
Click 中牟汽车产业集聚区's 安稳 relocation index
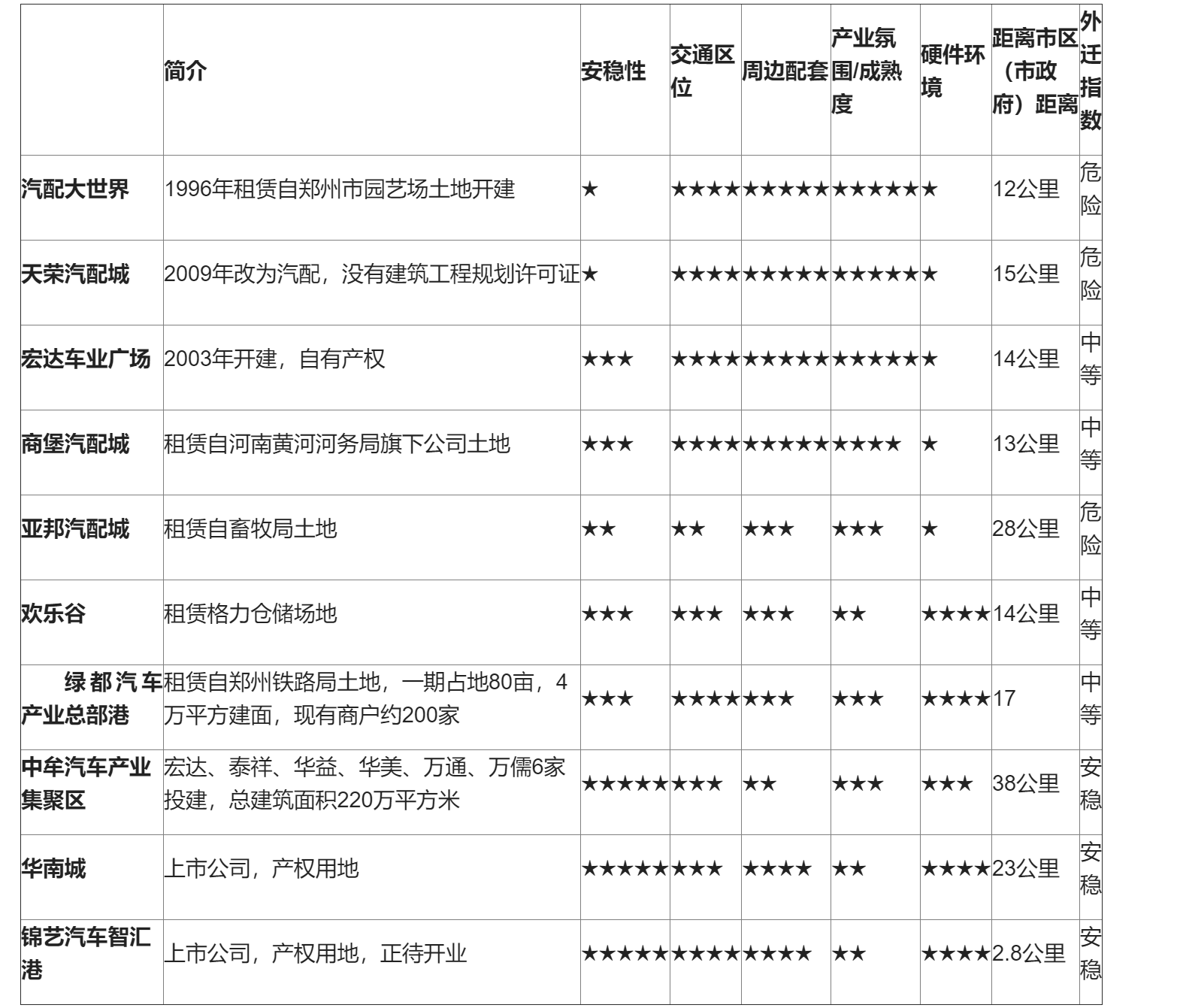pos(1091,784)
